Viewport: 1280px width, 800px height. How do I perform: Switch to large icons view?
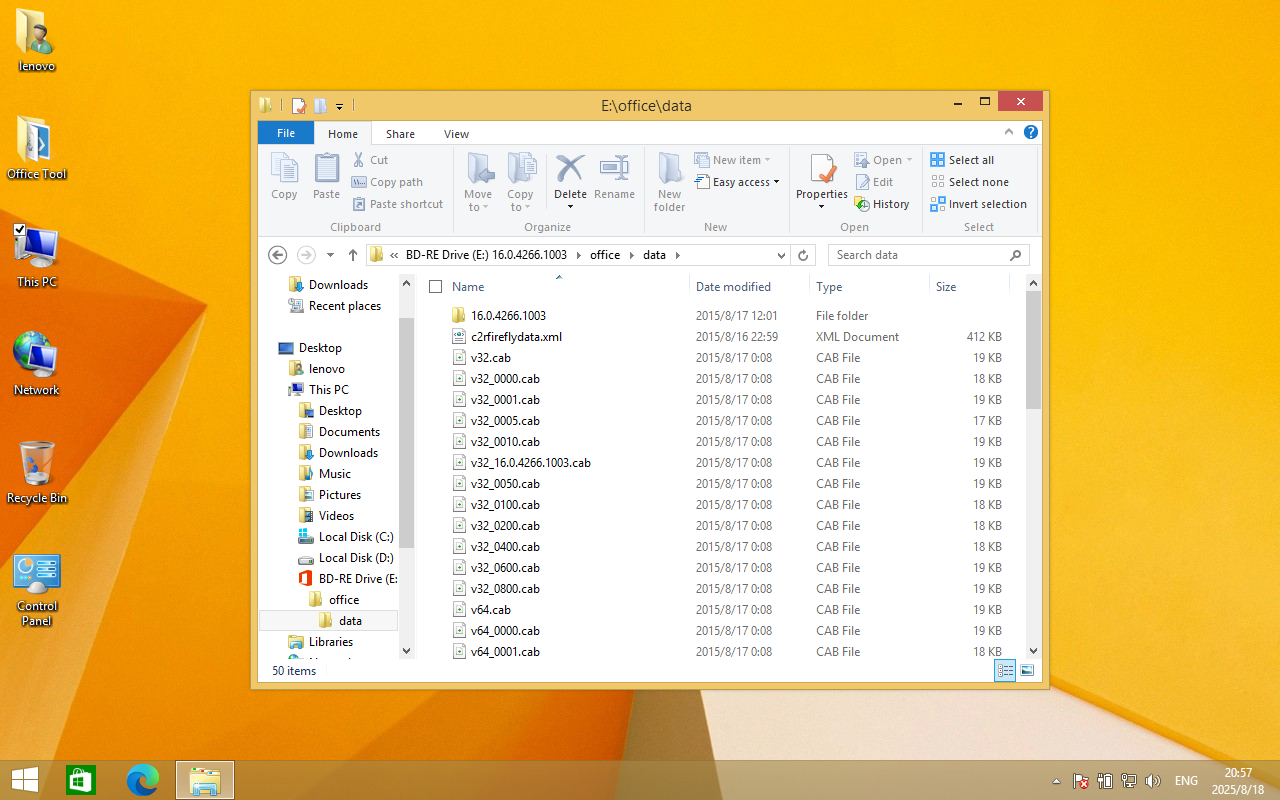(x=1027, y=670)
